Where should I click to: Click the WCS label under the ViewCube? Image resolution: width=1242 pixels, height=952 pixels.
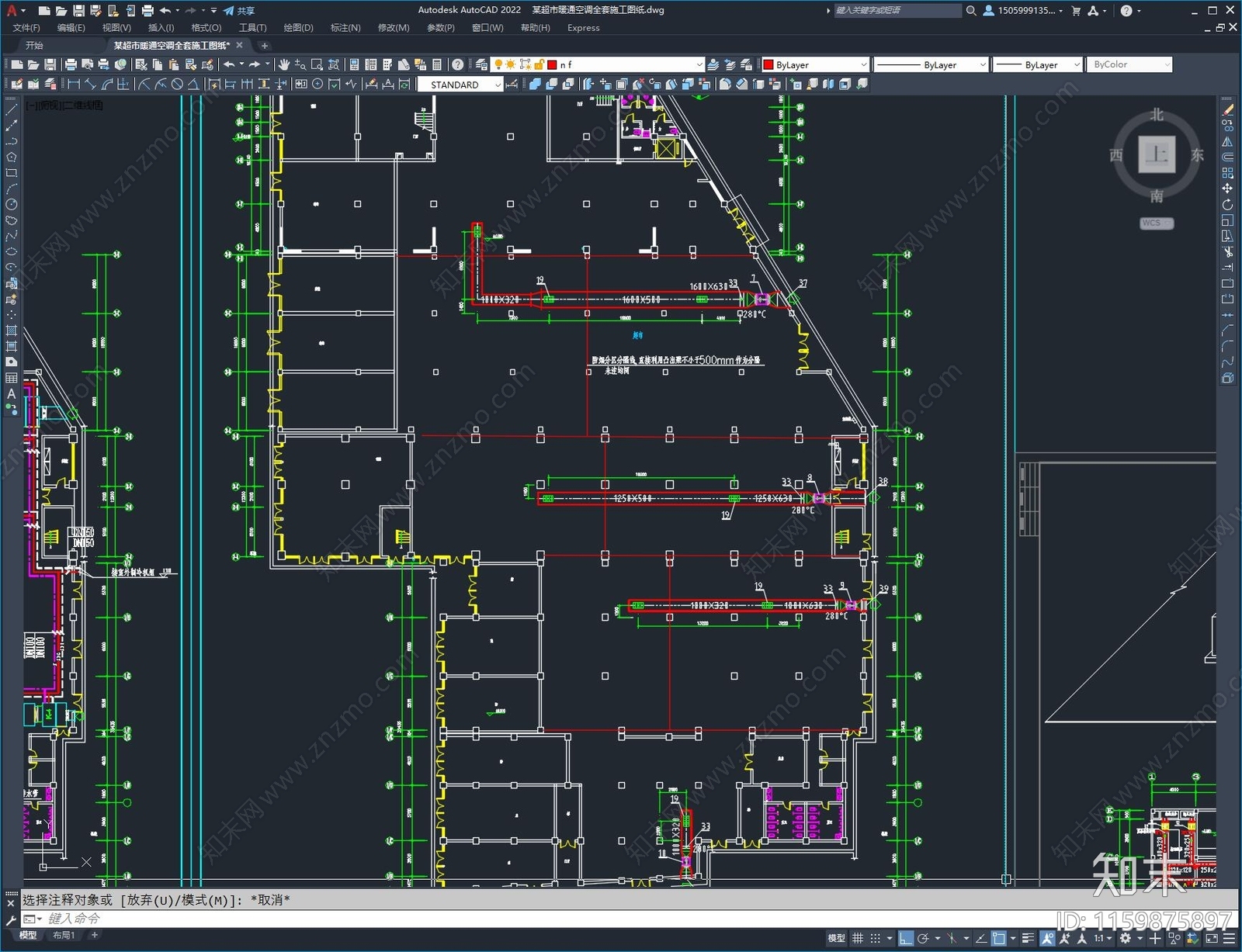click(1156, 223)
